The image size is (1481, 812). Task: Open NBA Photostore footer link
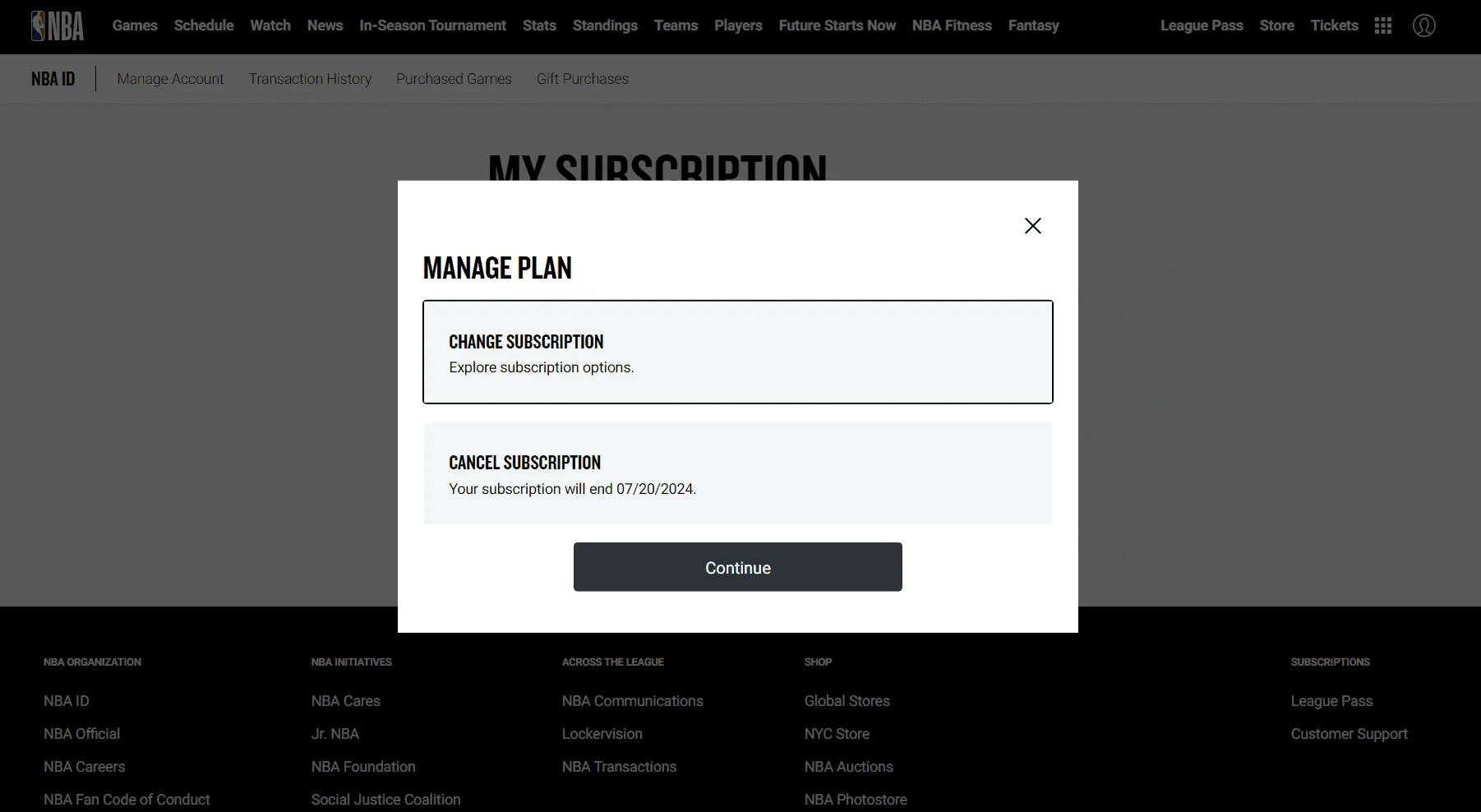(856, 800)
